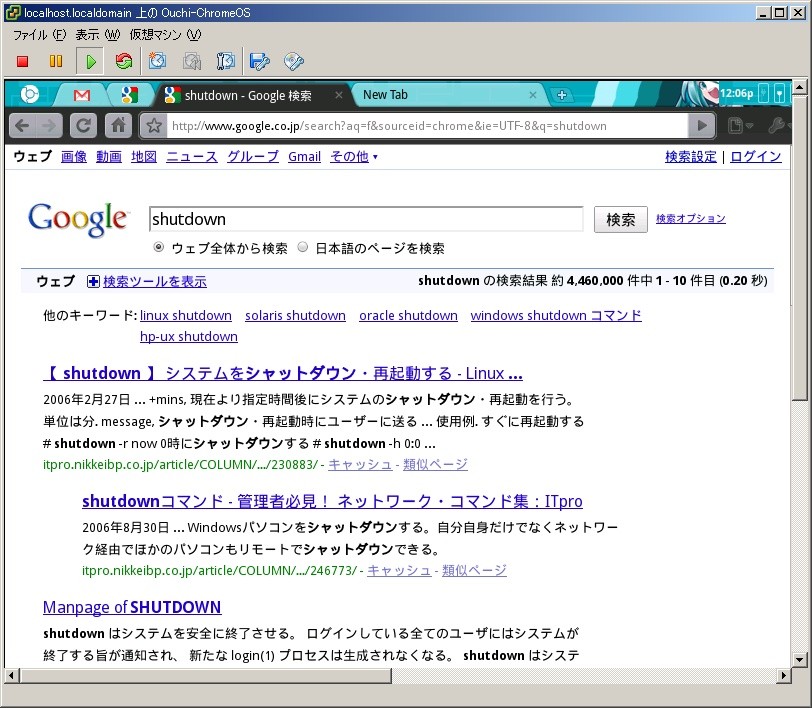Bookmark the page with star icon
812x708 pixels.
(x=154, y=126)
